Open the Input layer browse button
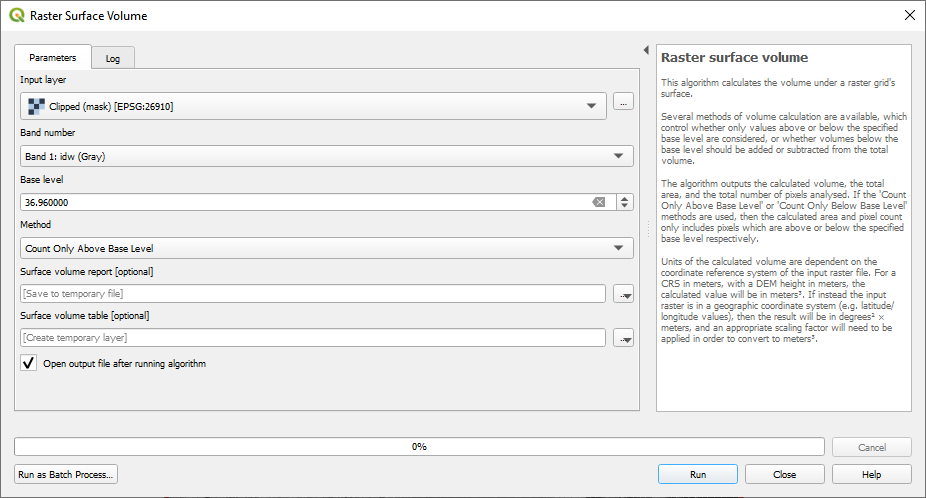This screenshot has width=926, height=498. coord(623,102)
